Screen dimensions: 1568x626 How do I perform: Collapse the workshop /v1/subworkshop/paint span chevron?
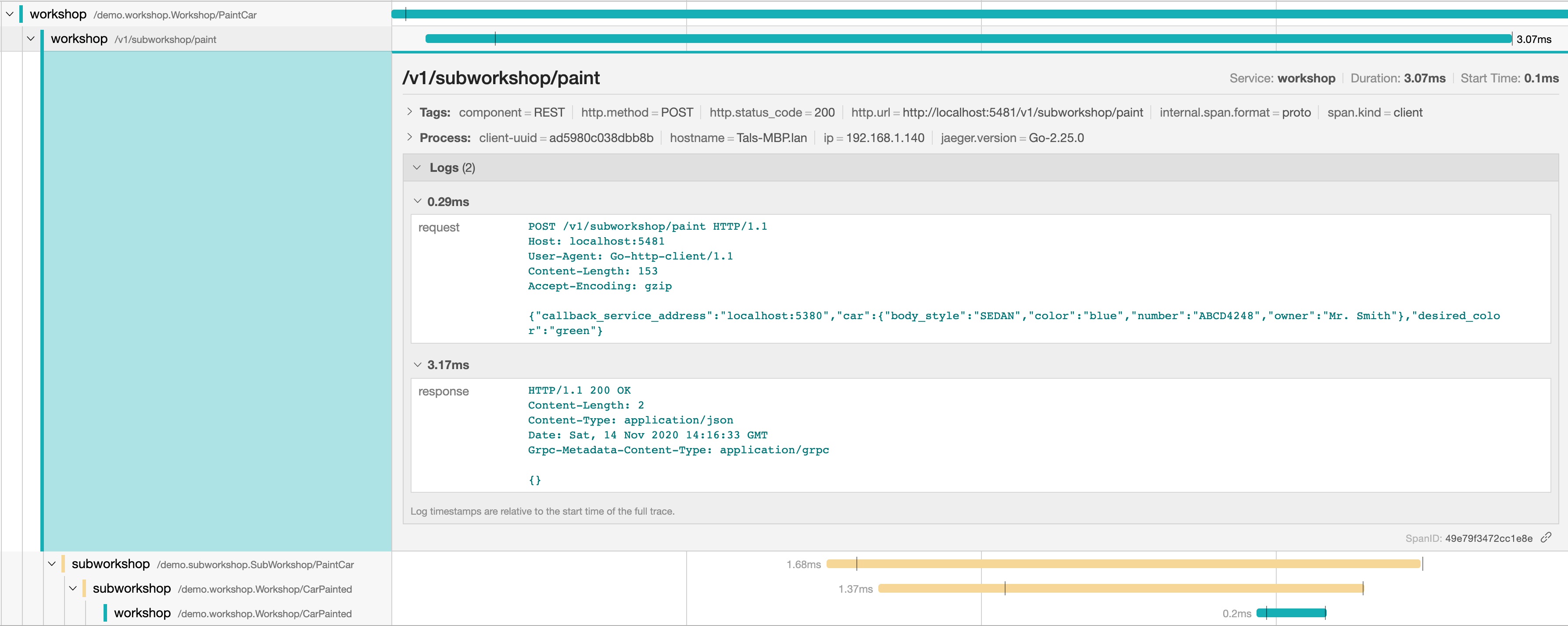30,39
